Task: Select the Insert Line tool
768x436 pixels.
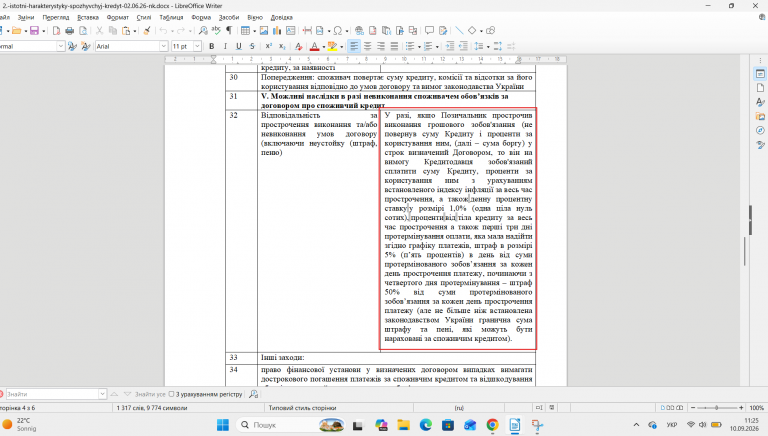Action: click(x=459, y=31)
